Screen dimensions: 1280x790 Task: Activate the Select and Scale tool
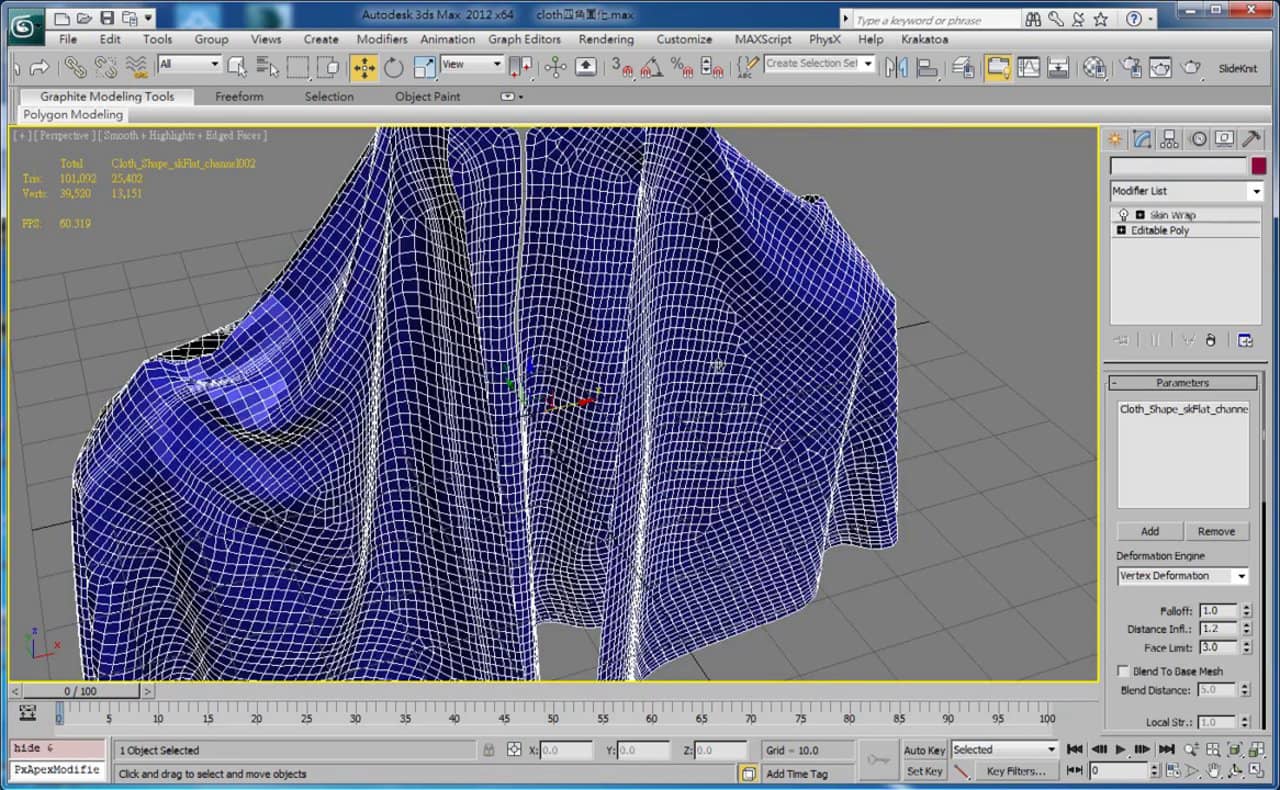(425, 68)
